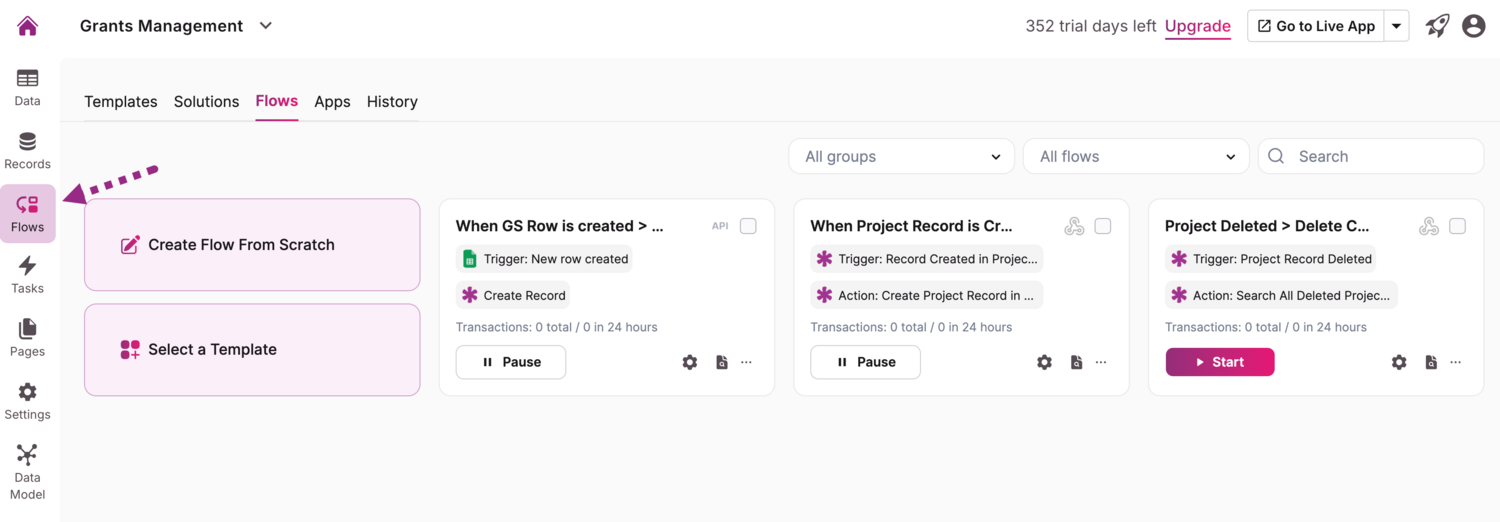Tick the checkbox on GS Row flow card
This screenshot has width=1500, height=522.
coord(748,226)
